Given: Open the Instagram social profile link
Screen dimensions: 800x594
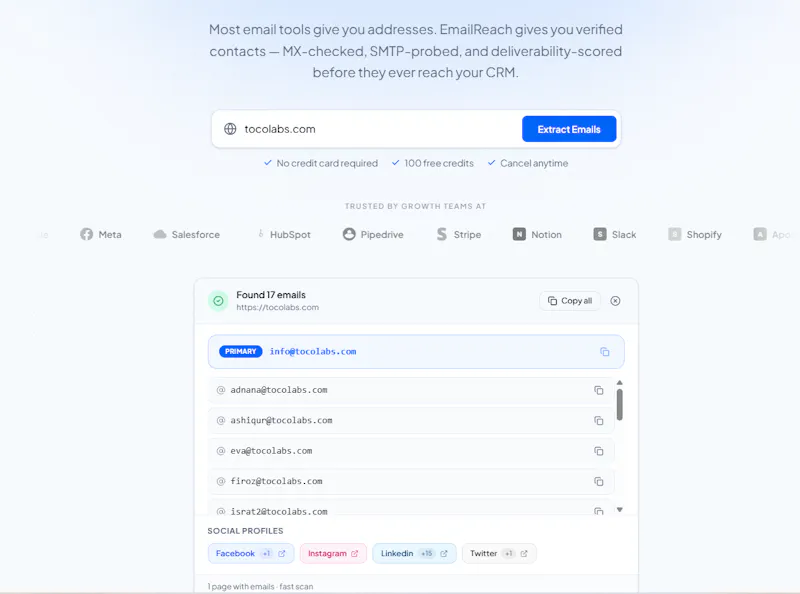Looking at the screenshot, I should click(333, 554).
